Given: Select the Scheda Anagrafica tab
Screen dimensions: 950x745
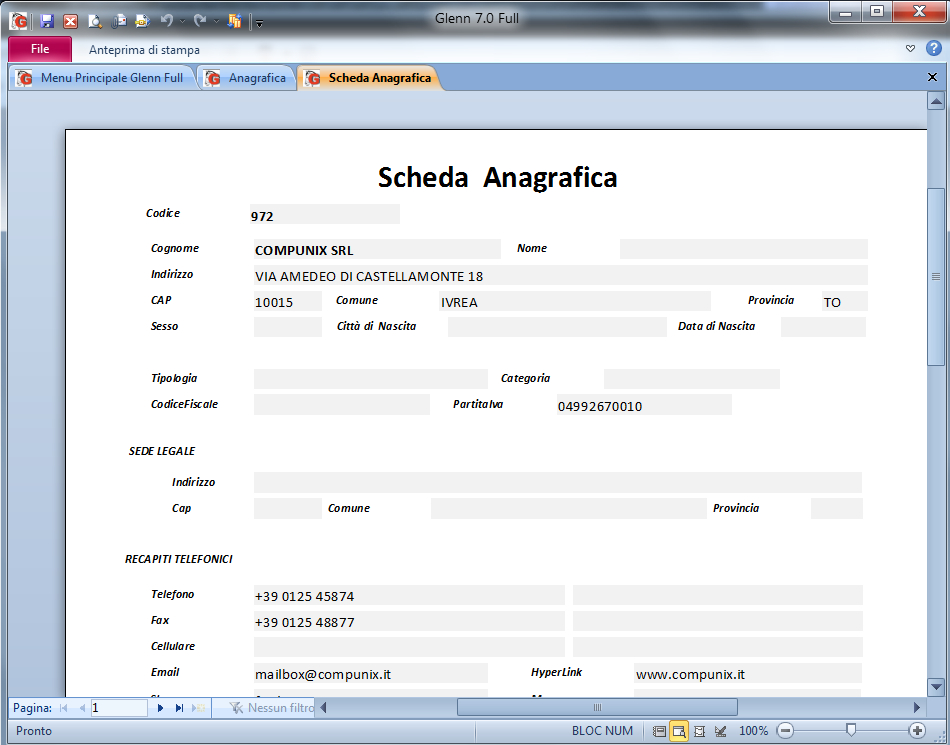Looking at the screenshot, I should tap(371, 78).
